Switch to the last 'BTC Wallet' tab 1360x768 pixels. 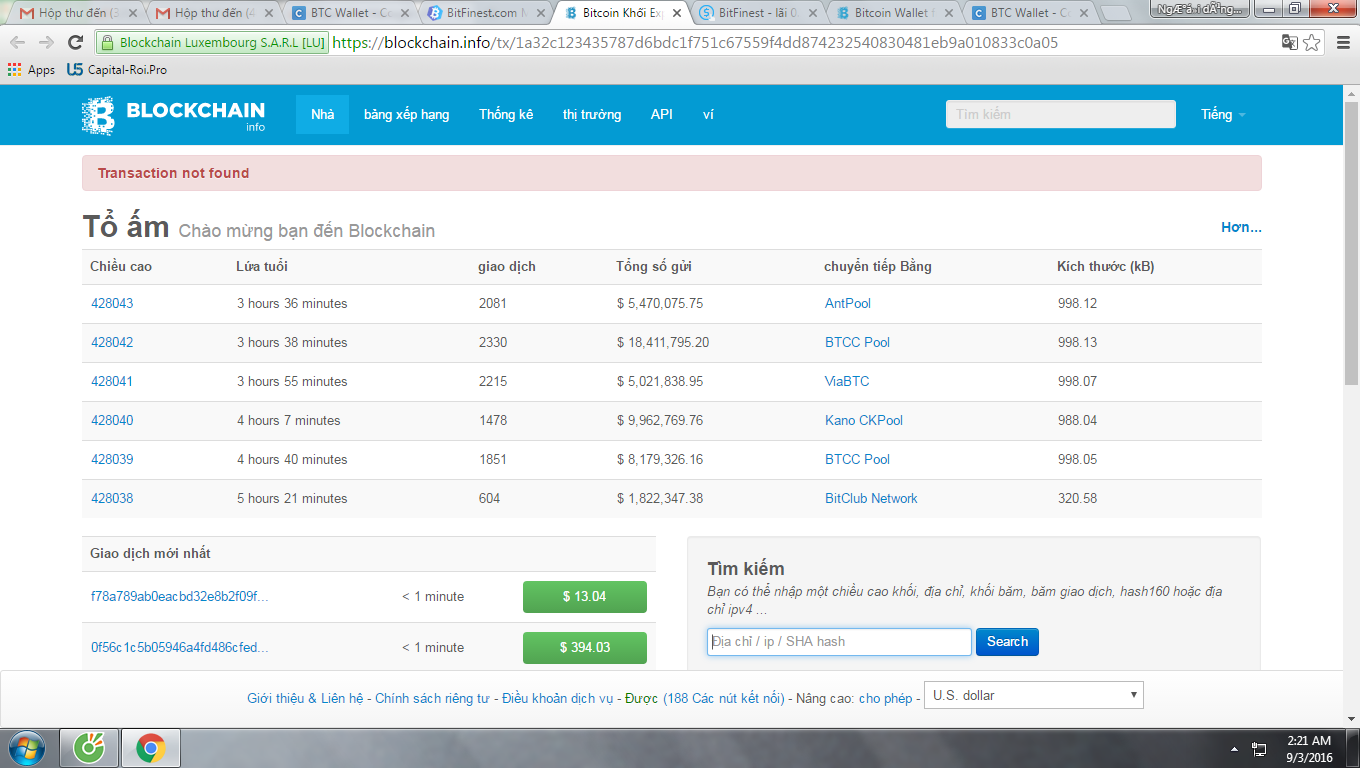point(1030,13)
